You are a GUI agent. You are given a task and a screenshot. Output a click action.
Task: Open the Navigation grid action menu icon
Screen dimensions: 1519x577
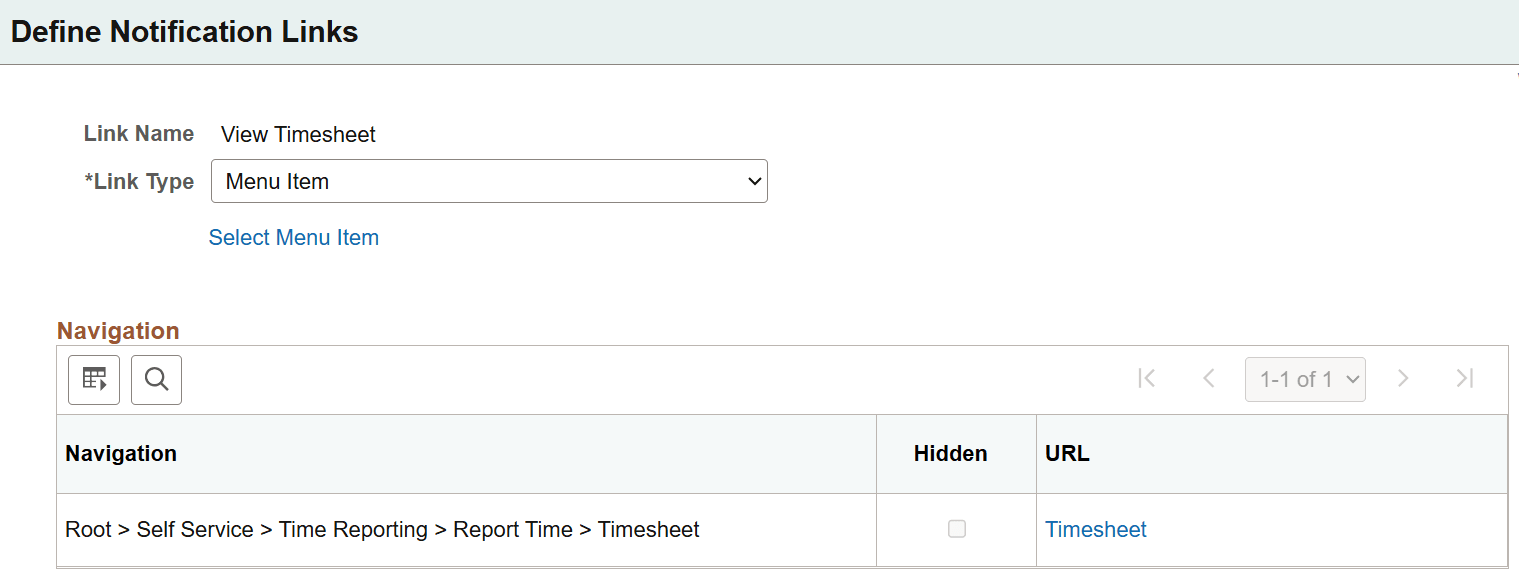click(x=93, y=379)
